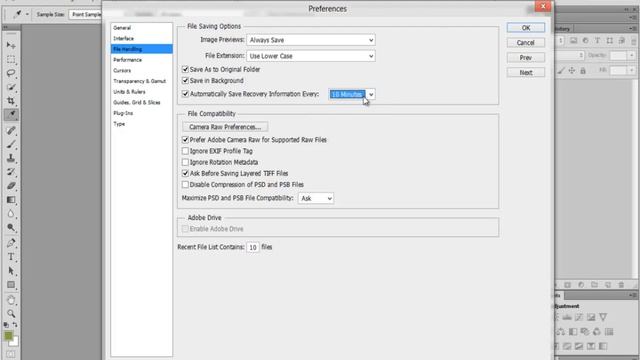Viewport: 640px width, 360px height.
Task: Swap foreground and background colors
Action: click(x=15, y=325)
